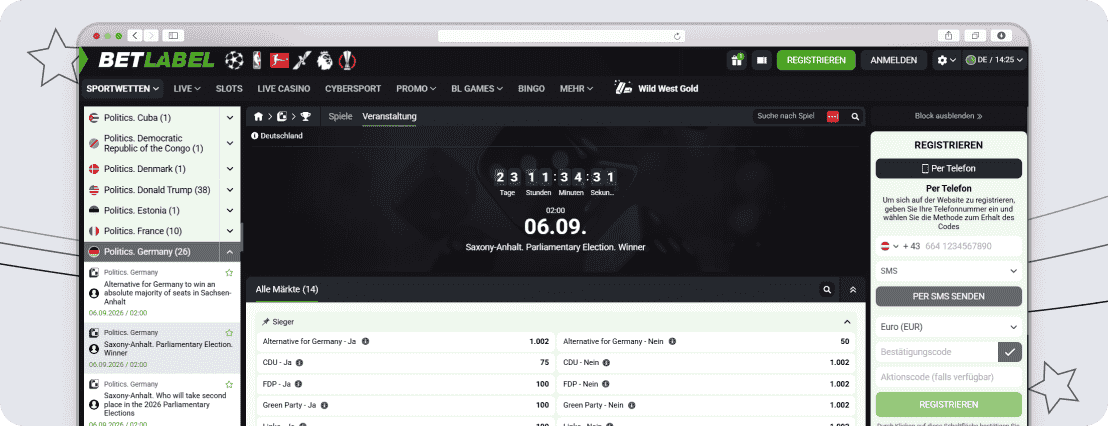1108x426 pixels.
Task: Select the Alle Märkte (14) tab
Action: click(x=287, y=290)
